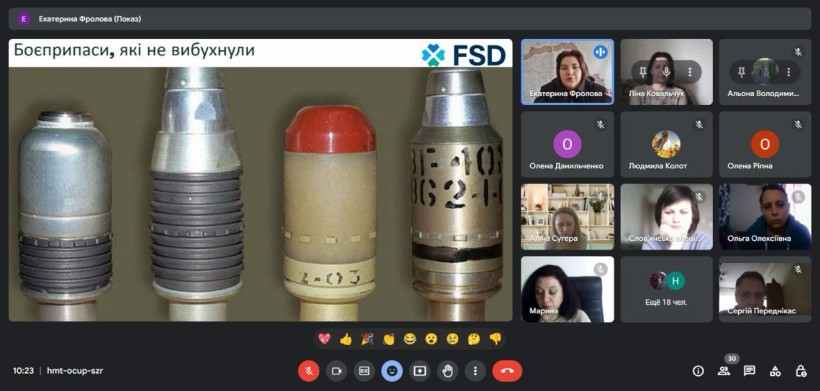Unmute the microphone in the bottom toolbar

click(309, 371)
